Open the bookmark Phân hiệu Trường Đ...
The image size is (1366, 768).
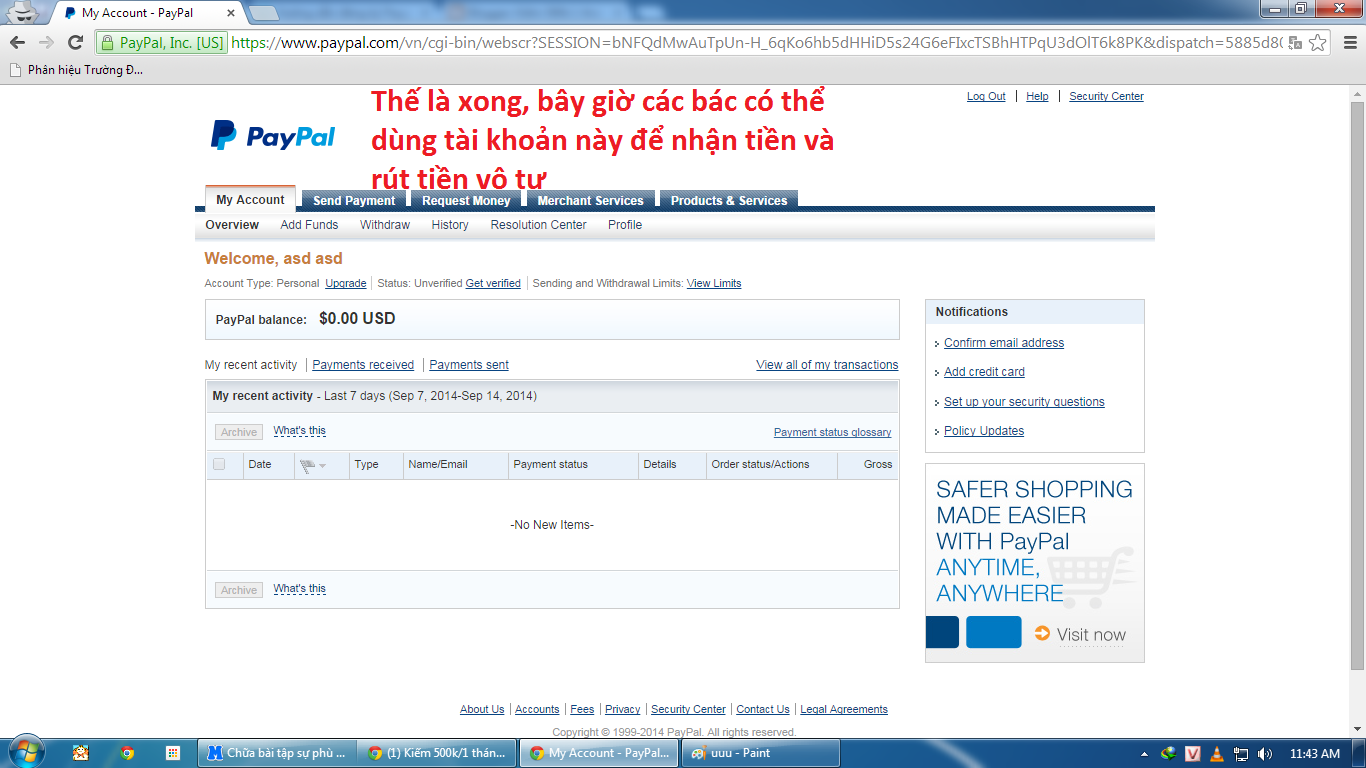coord(76,70)
